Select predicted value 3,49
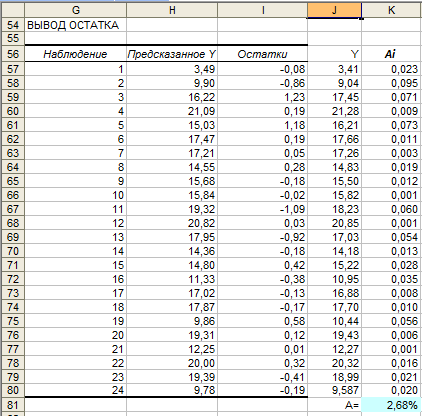422x416 pixels. 172,69
